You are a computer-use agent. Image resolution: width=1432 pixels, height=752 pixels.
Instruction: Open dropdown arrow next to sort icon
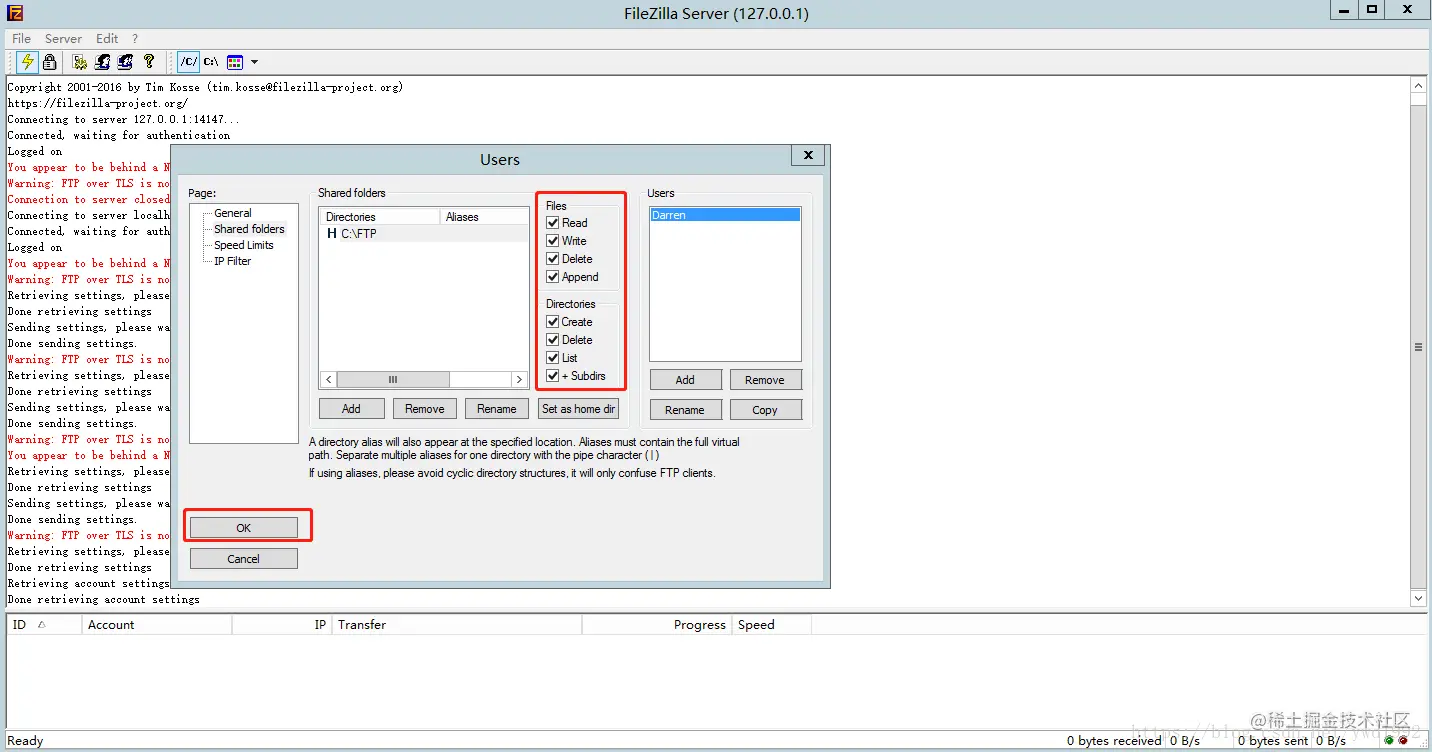tap(254, 62)
